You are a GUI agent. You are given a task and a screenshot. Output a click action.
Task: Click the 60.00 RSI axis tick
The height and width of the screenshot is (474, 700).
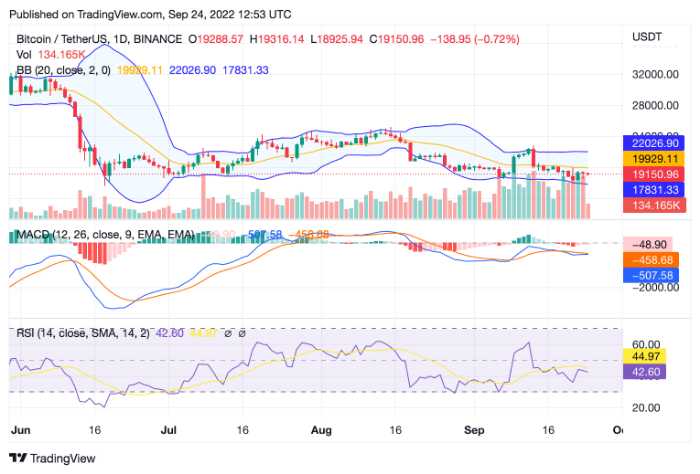click(646, 345)
